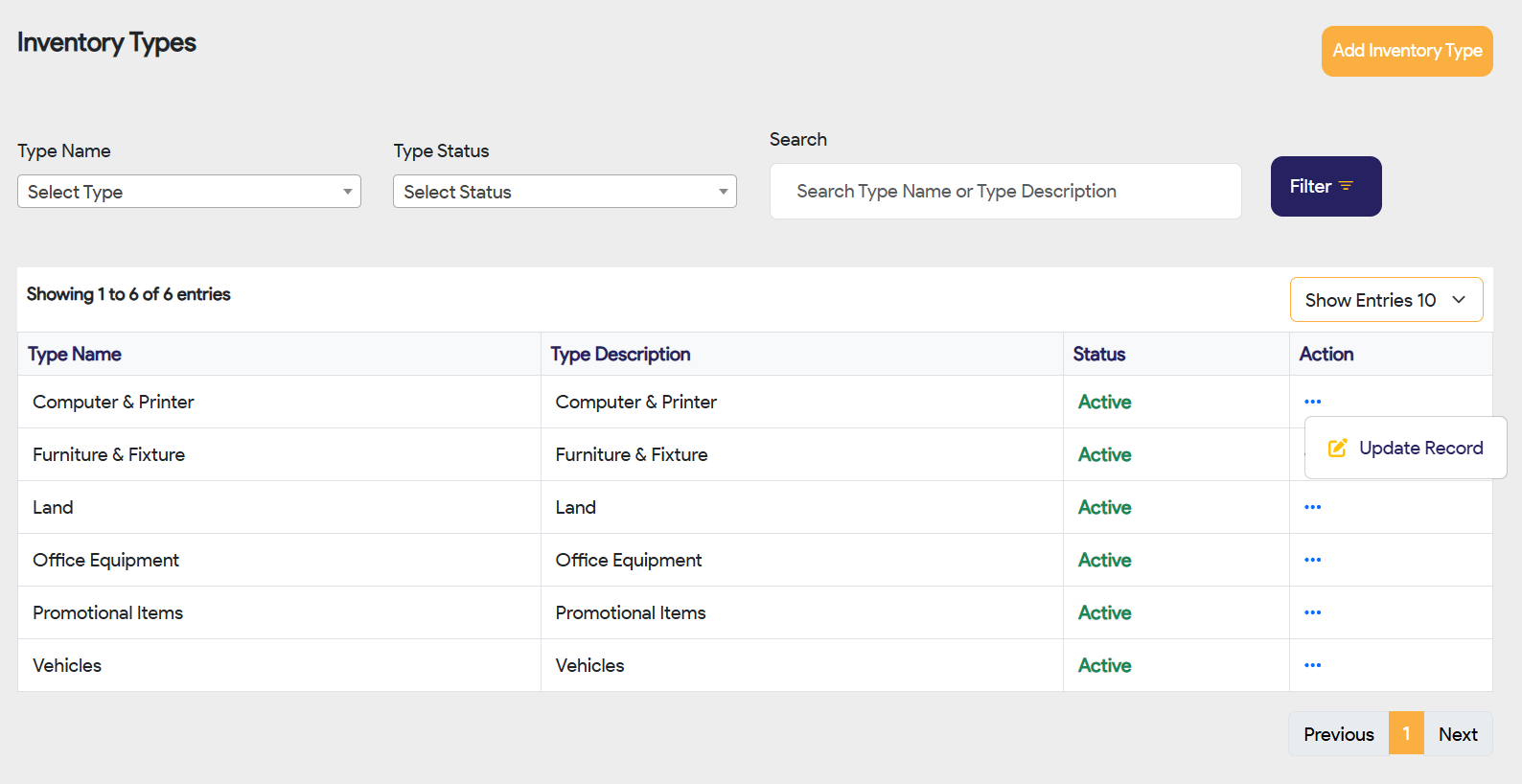Image resolution: width=1522 pixels, height=784 pixels.
Task: Select page 1 in pagination
Action: click(1406, 734)
